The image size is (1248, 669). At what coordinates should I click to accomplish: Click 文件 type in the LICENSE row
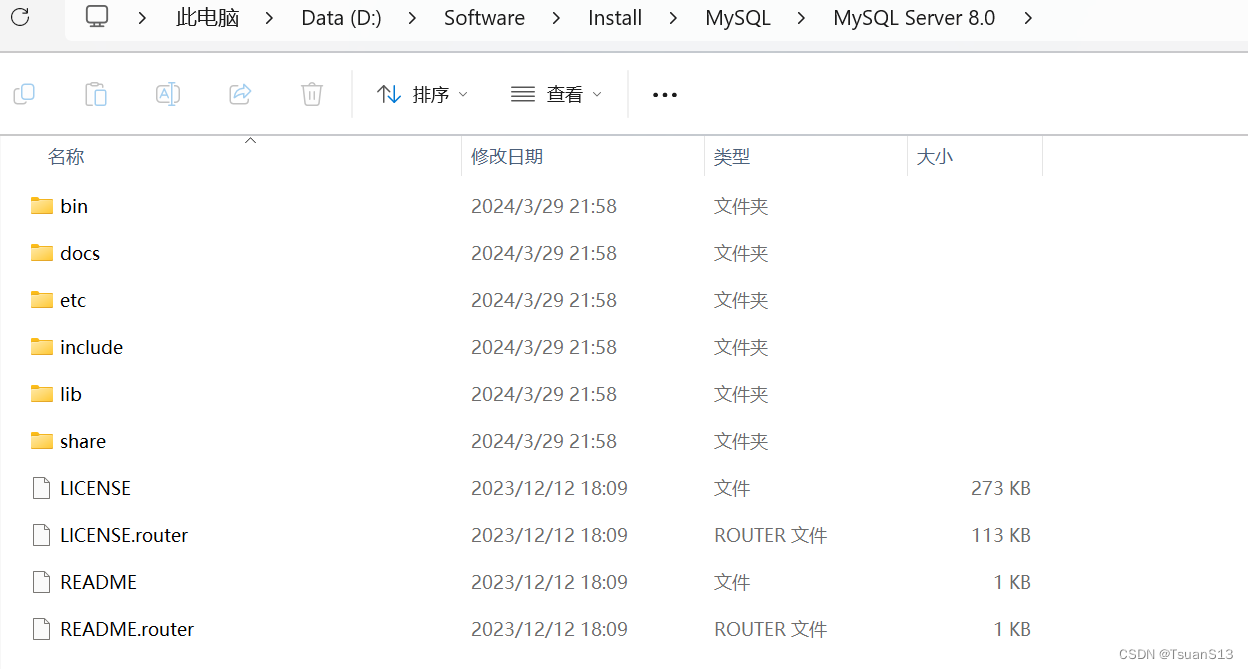[x=732, y=488]
